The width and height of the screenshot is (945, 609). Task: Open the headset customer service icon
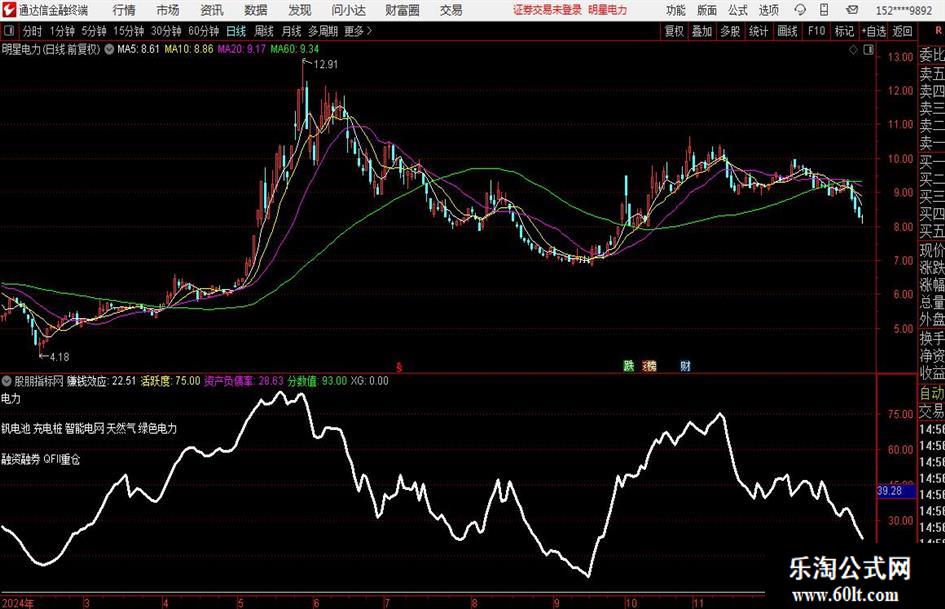coord(800,10)
